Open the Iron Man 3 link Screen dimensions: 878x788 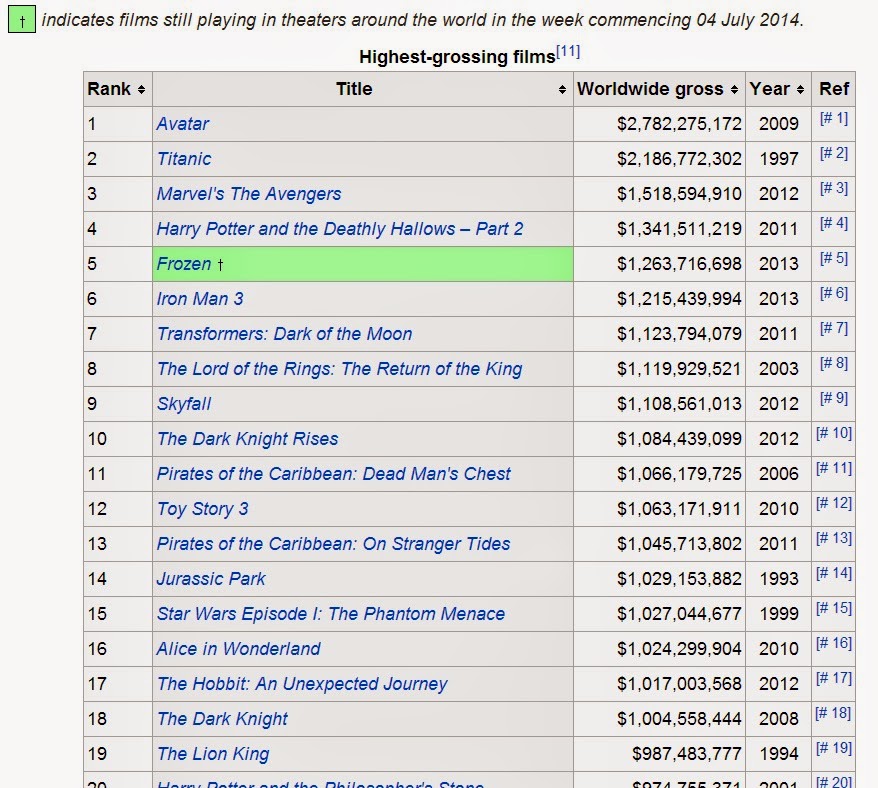200,299
